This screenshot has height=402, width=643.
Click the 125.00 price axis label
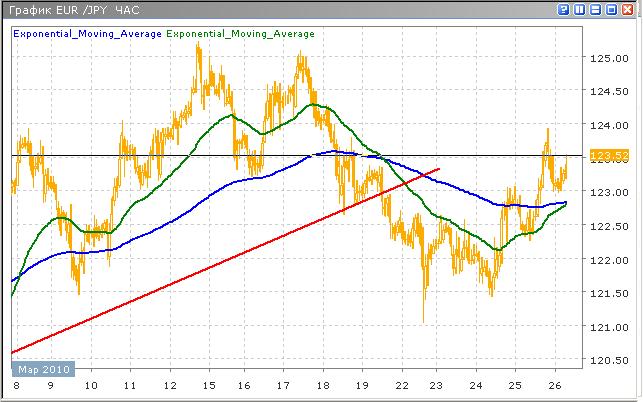click(608, 60)
